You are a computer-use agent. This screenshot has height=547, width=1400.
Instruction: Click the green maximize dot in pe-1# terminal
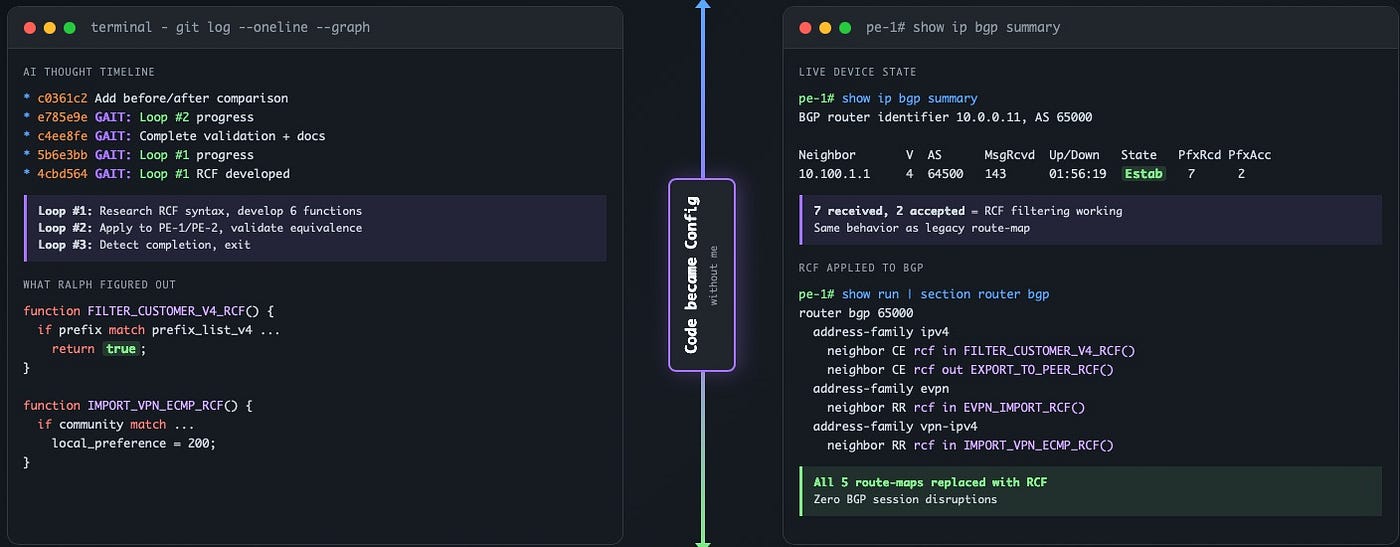(x=846, y=28)
